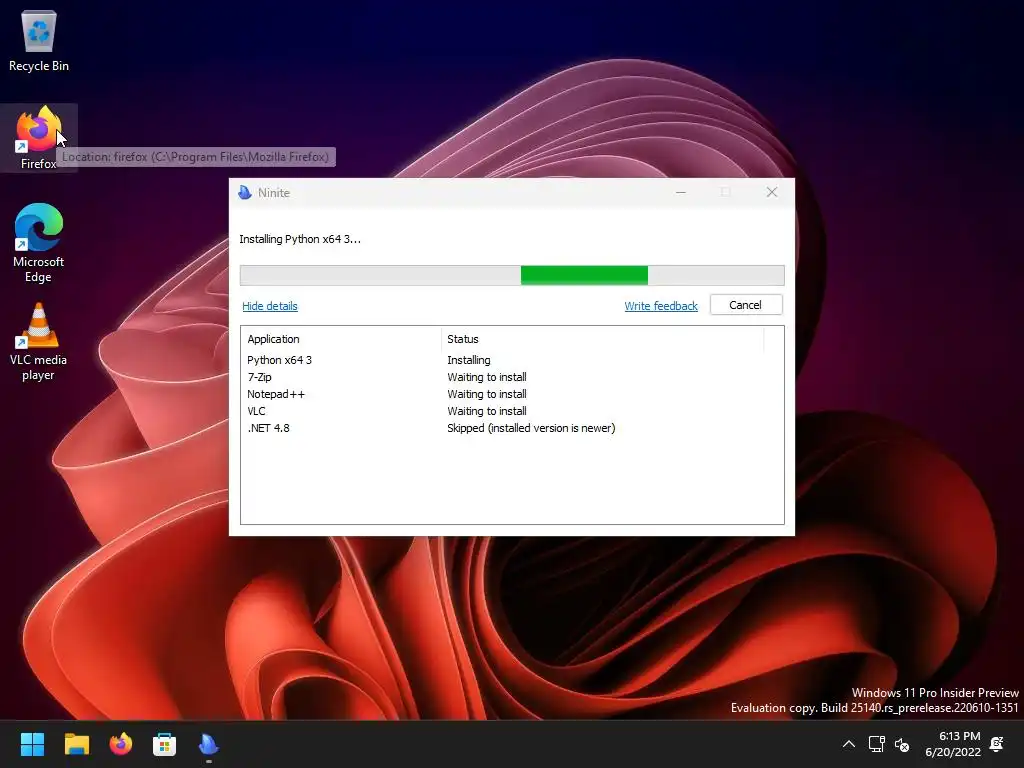
Task: Select the Microsoft Edge desktop shortcut
Action: tap(39, 243)
